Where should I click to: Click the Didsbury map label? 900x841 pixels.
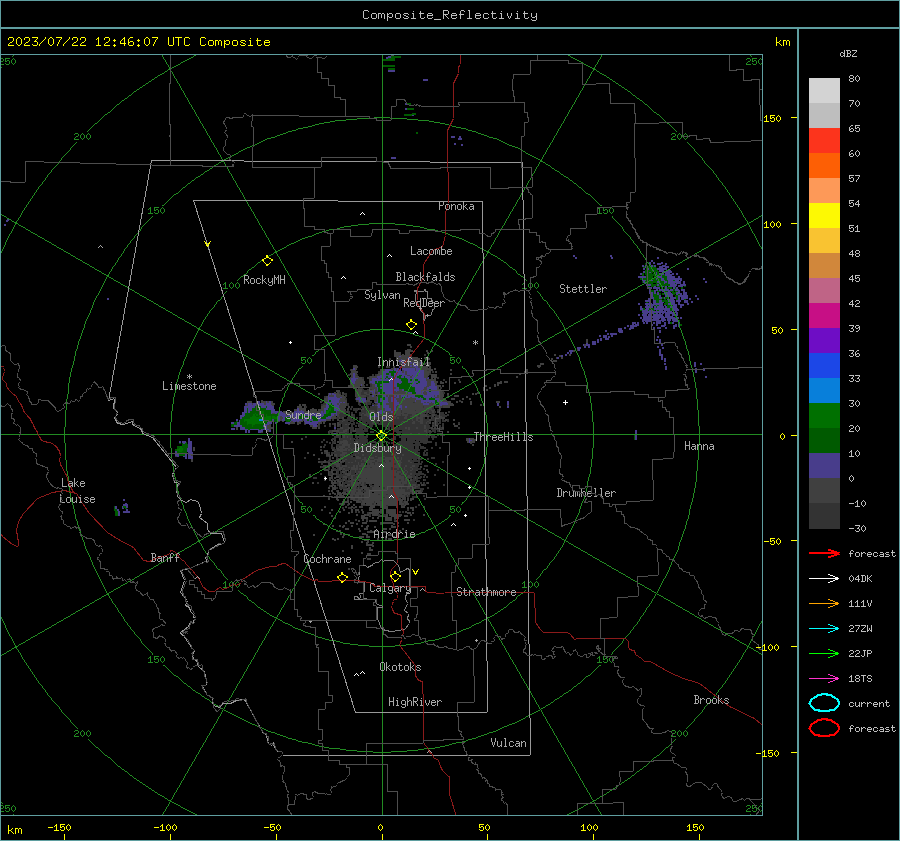click(x=377, y=448)
